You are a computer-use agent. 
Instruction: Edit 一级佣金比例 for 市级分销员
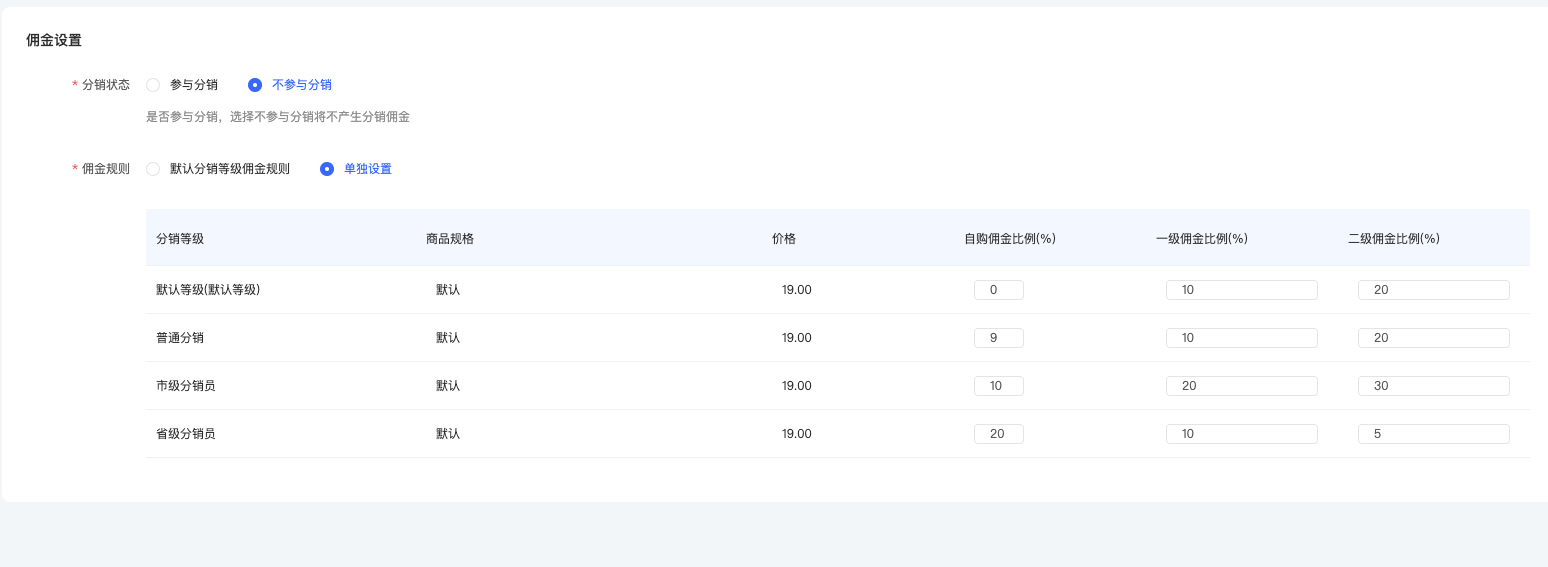pos(1241,386)
